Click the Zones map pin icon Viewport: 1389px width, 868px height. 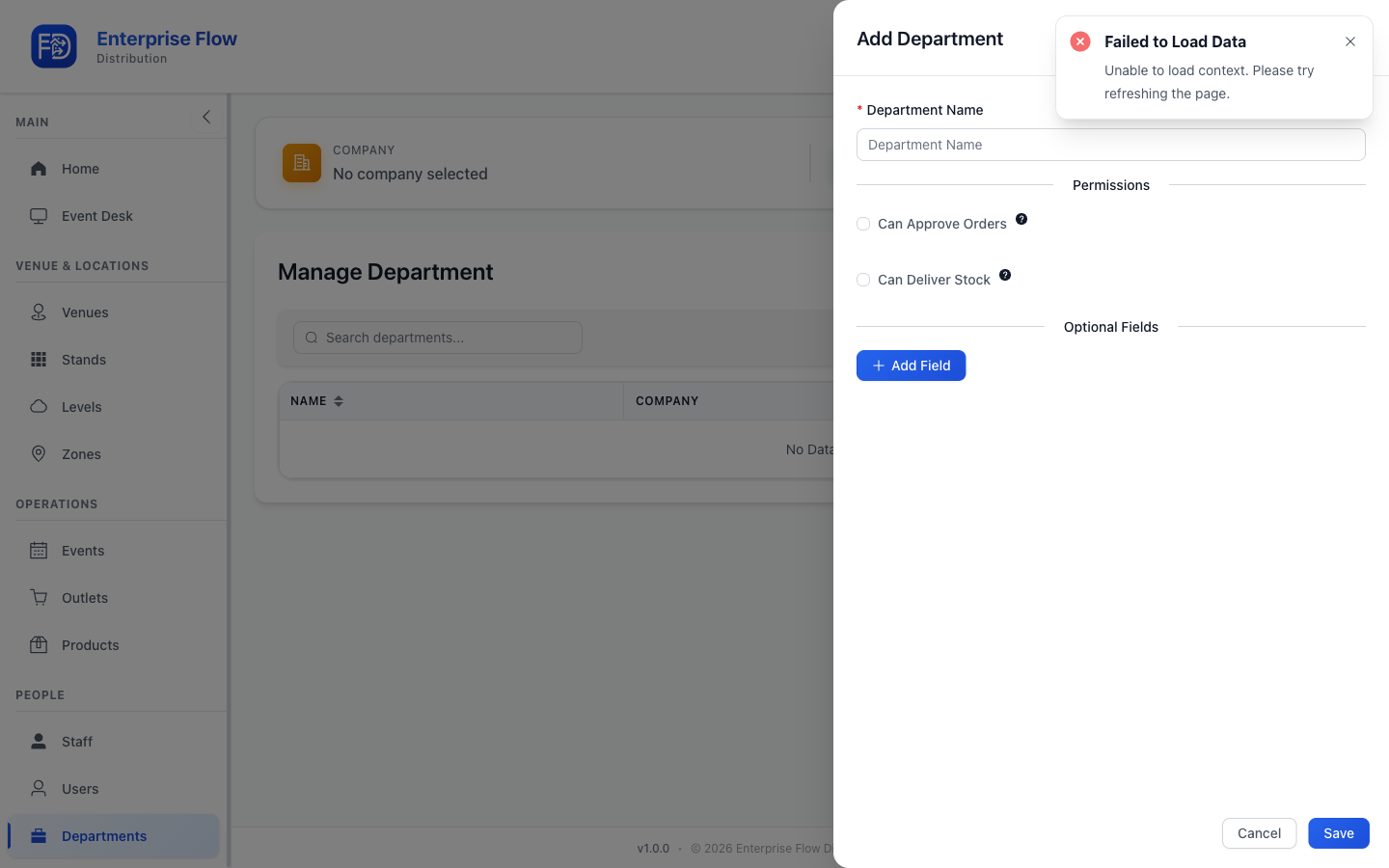pyautogui.click(x=39, y=454)
